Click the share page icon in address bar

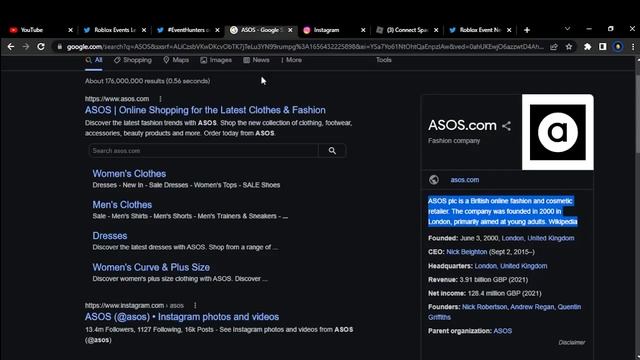(x=554, y=47)
